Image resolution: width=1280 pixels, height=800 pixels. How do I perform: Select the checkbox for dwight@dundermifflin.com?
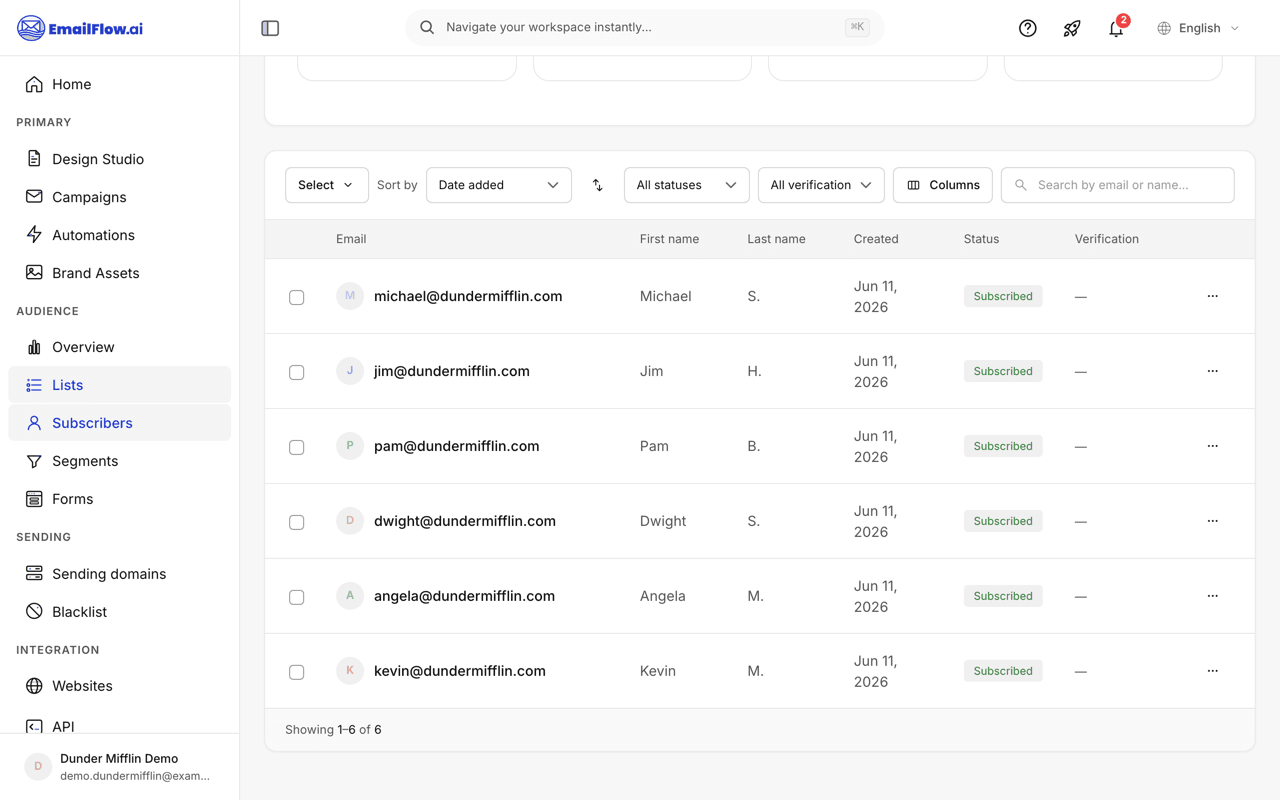click(x=297, y=522)
